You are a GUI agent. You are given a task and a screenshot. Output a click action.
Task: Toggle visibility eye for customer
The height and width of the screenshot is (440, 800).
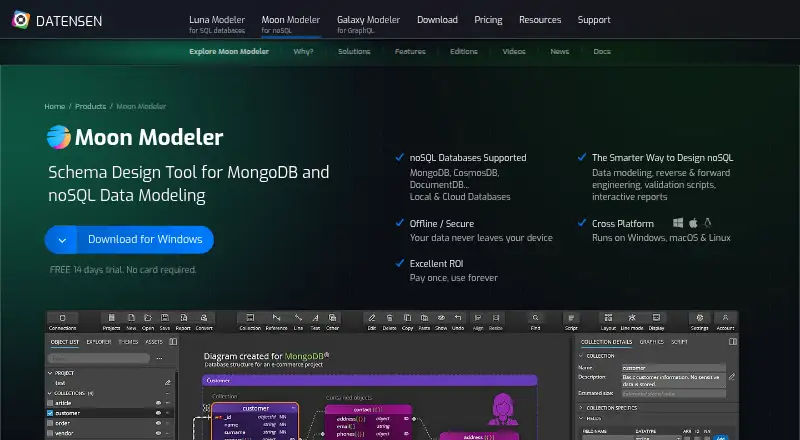click(158, 413)
